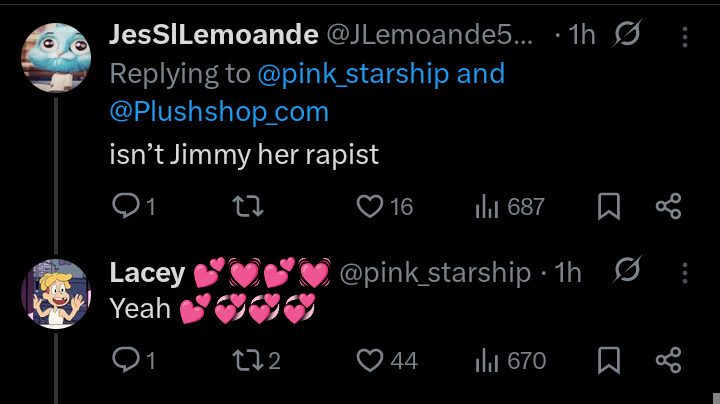Like Lacey's tweet with 44 likes

387,359
